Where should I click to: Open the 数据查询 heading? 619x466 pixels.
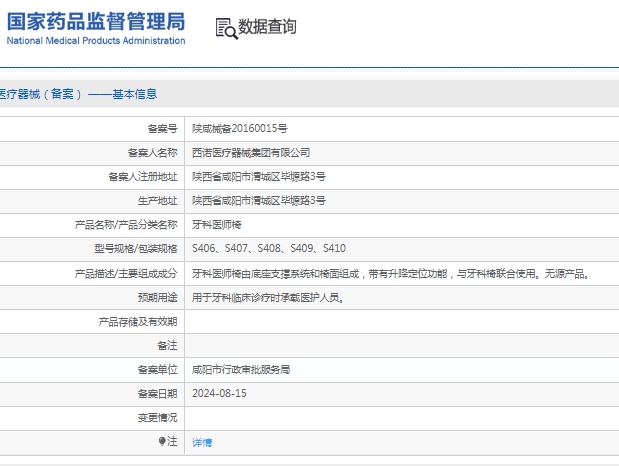[267, 27]
